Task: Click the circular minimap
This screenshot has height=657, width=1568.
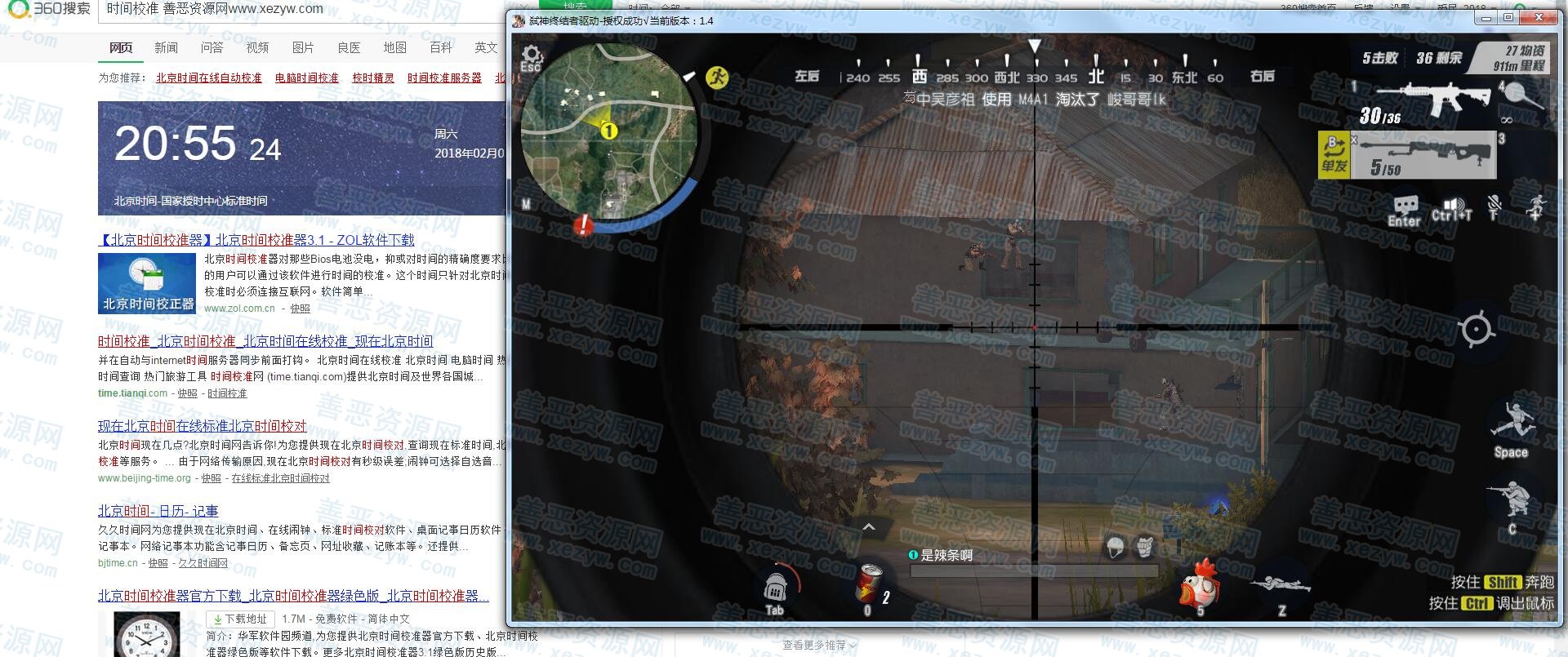Action: click(x=609, y=131)
